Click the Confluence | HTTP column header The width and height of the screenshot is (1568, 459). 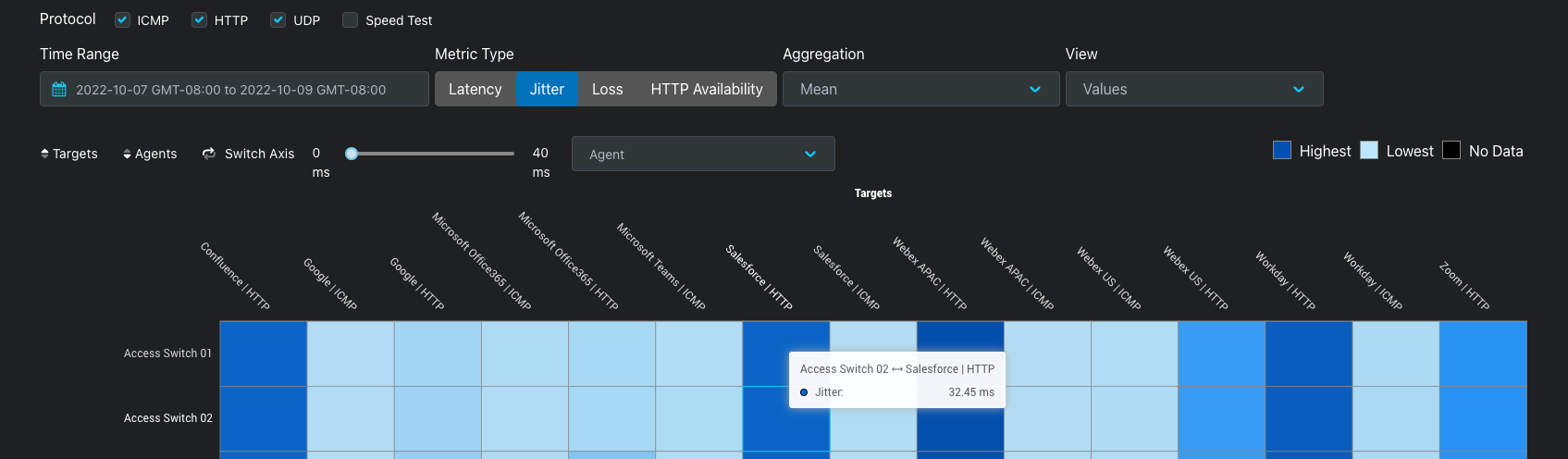click(235, 276)
